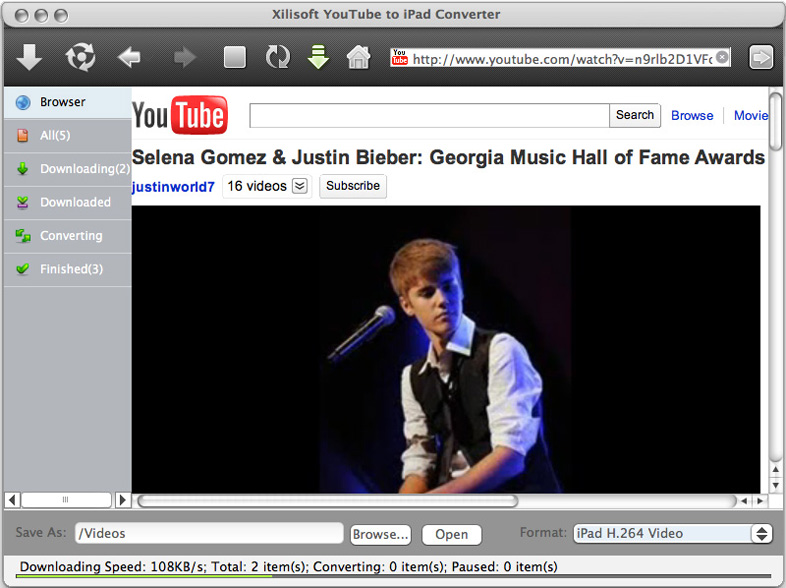
Task: Click the green download-video arrow icon
Action: (318, 57)
